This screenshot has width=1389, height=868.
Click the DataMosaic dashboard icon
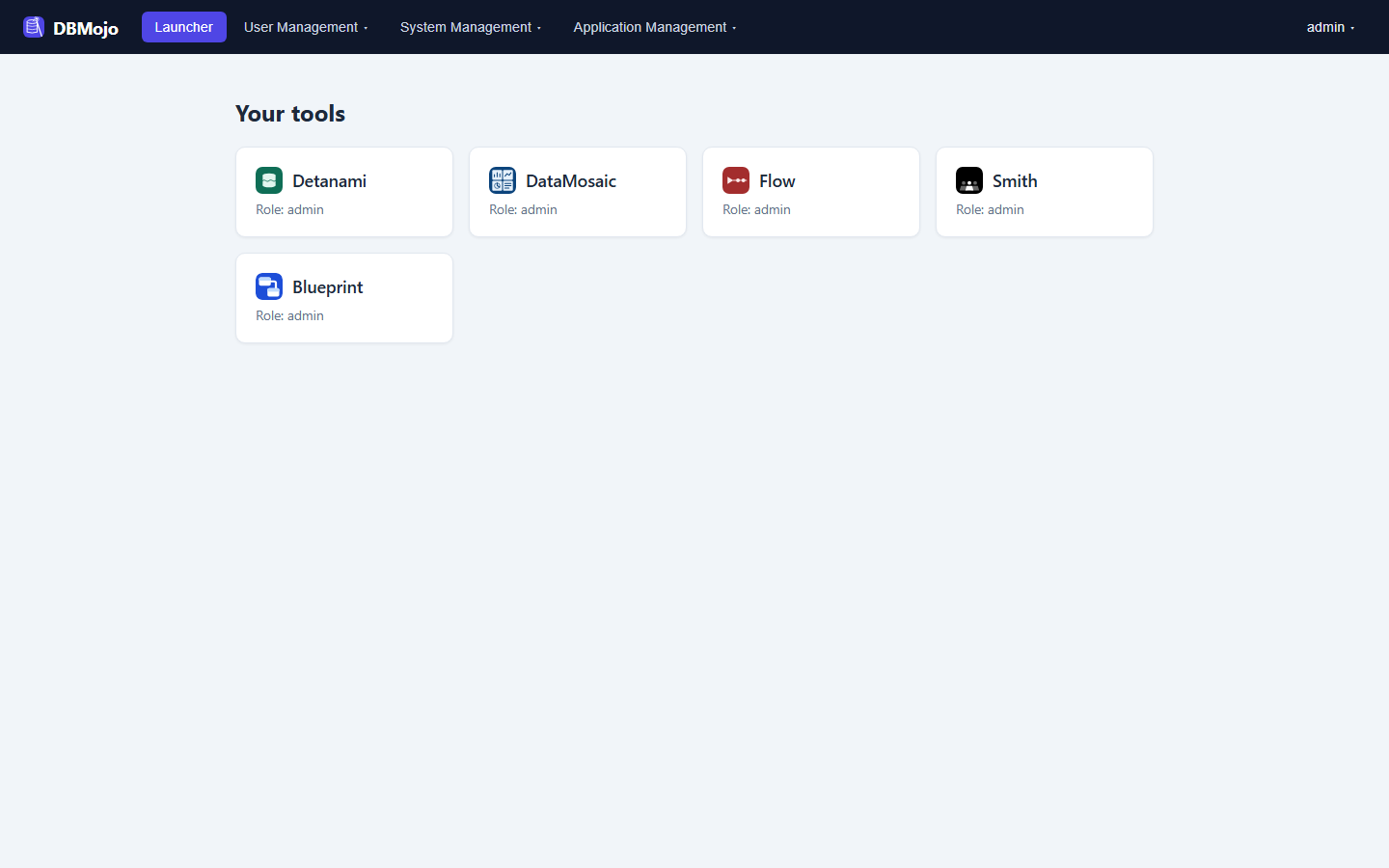(x=503, y=180)
